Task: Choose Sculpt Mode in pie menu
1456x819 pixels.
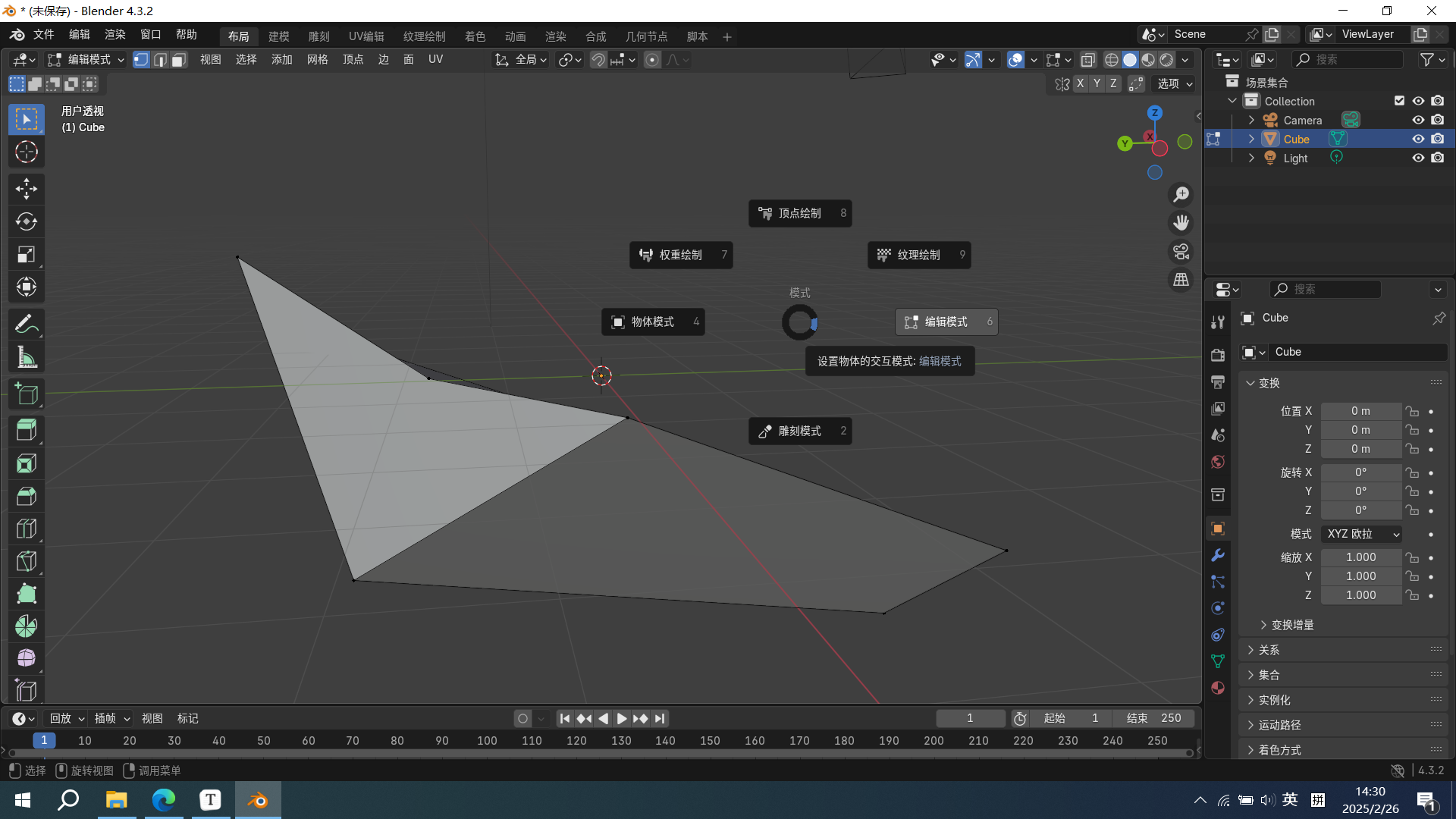Action: point(799,431)
